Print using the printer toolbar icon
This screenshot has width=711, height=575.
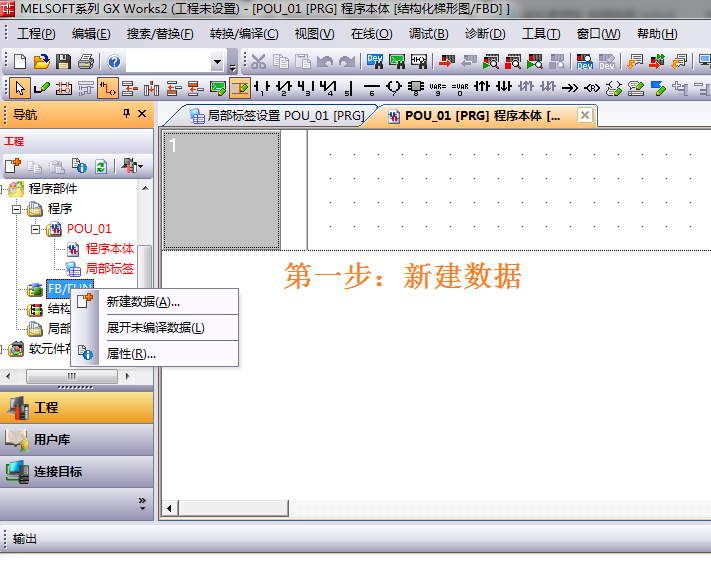click(86, 61)
